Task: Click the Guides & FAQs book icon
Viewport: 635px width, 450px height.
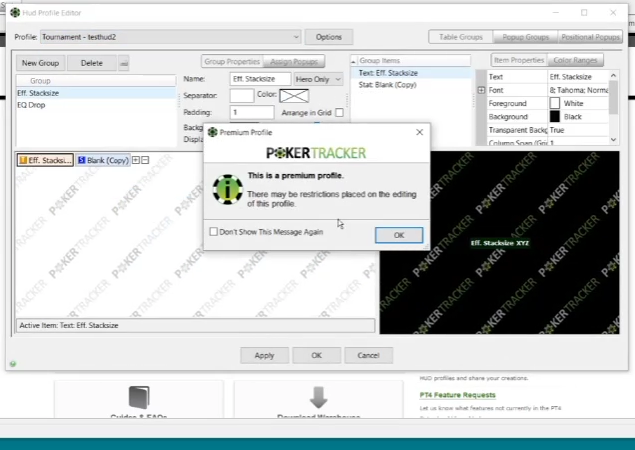Action: click(139, 397)
